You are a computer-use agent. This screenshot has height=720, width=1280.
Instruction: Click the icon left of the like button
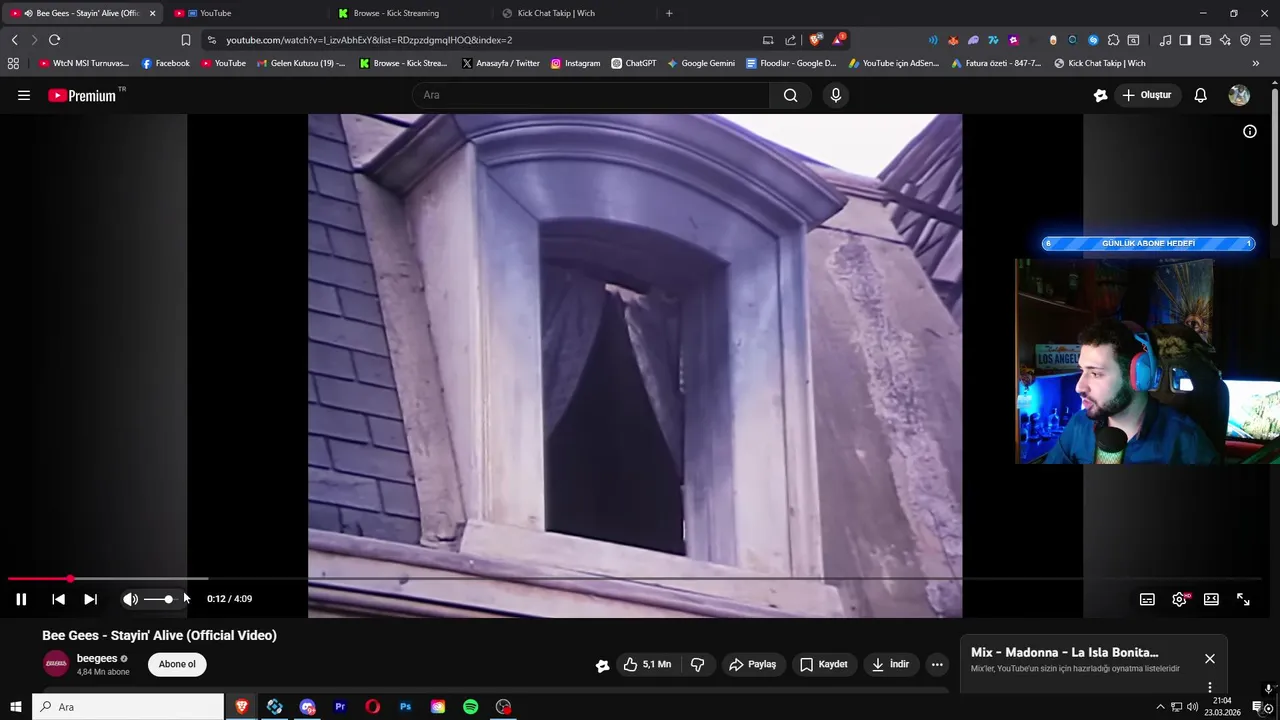(x=602, y=665)
